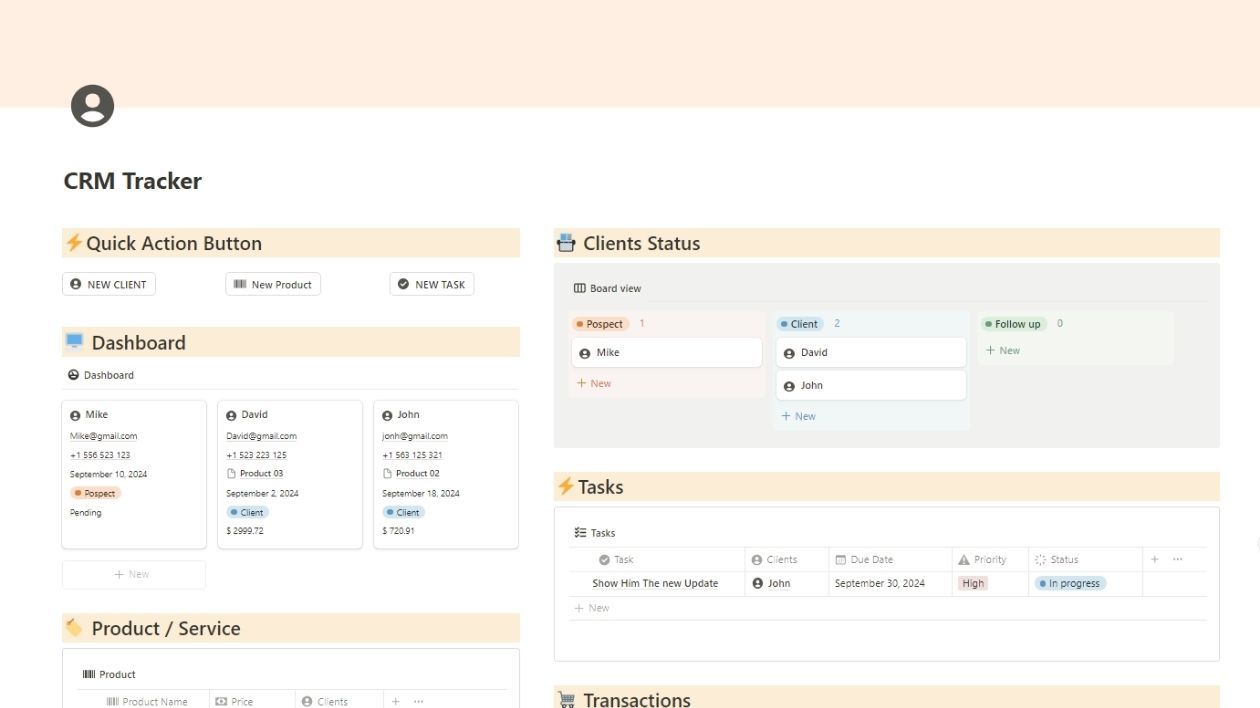
Task: Click the lightning icon beside Tasks heading
Action: pos(566,486)
